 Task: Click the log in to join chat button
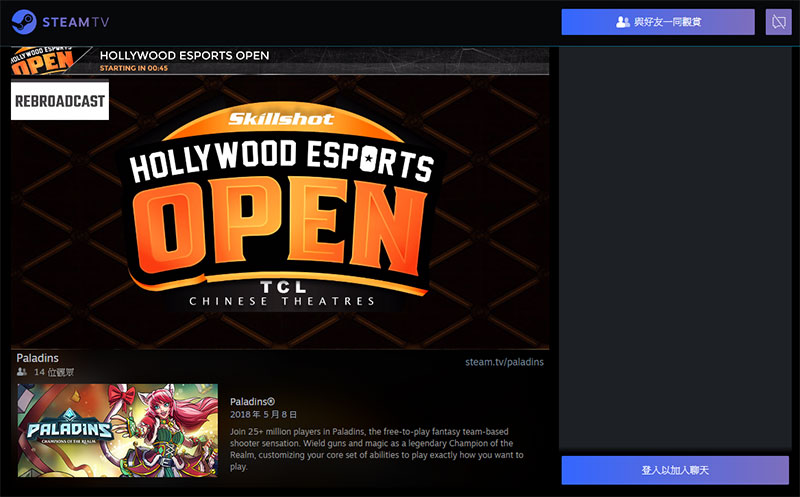675,470
